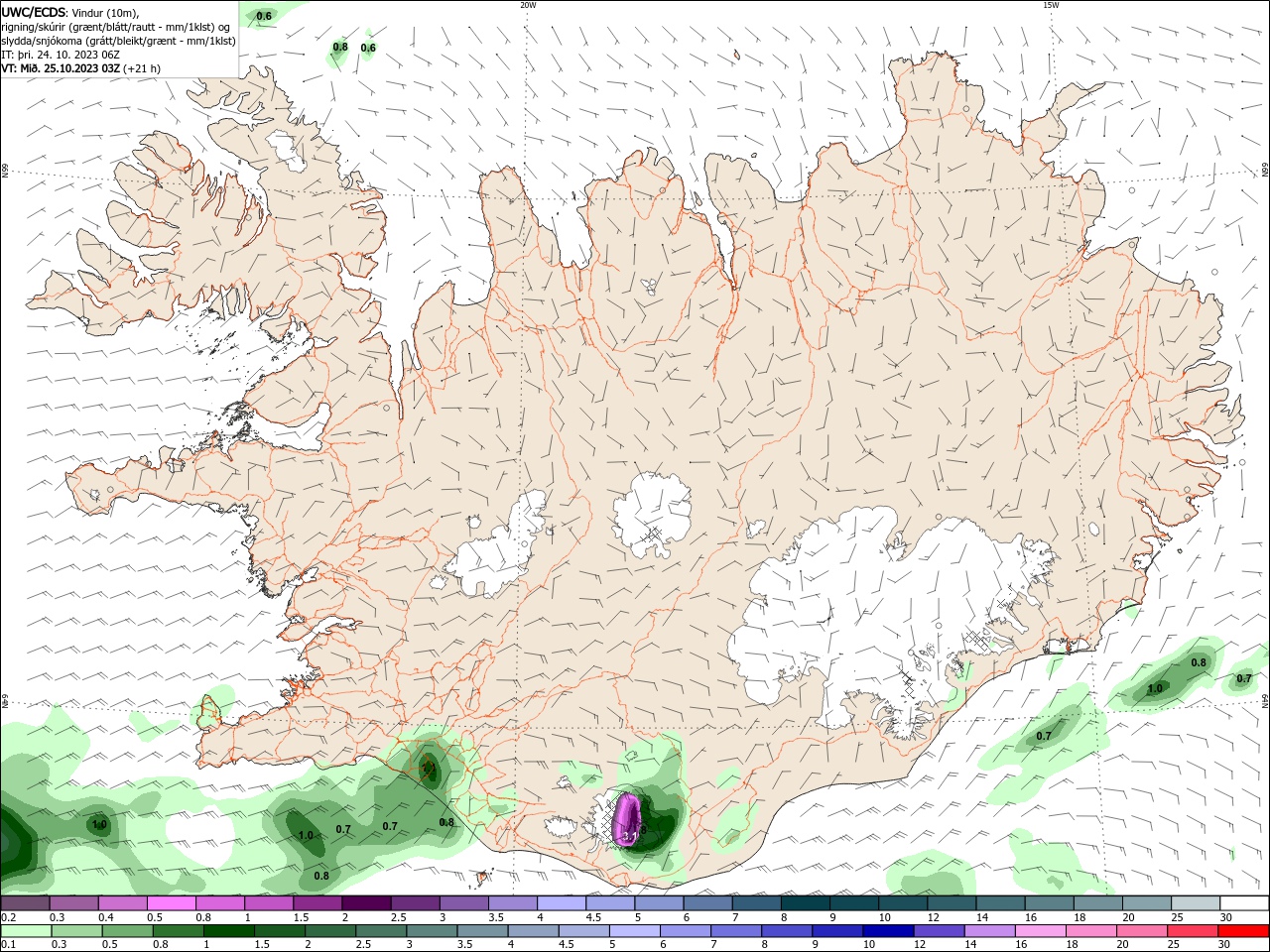Select the pale grey 25–30 swatch in top legend row
Screen dimensions: 1270x952
pyautogui.click(x=1197, y=903)
